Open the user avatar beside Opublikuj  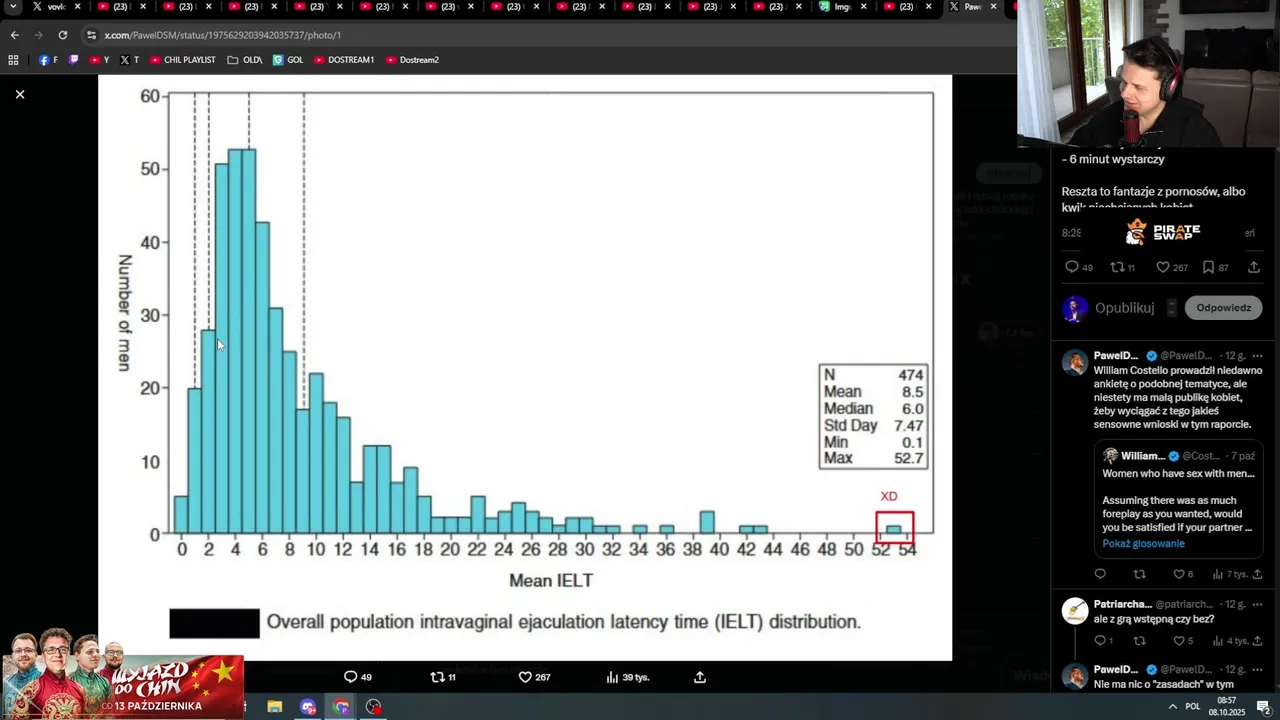[x=1075, y=308]
